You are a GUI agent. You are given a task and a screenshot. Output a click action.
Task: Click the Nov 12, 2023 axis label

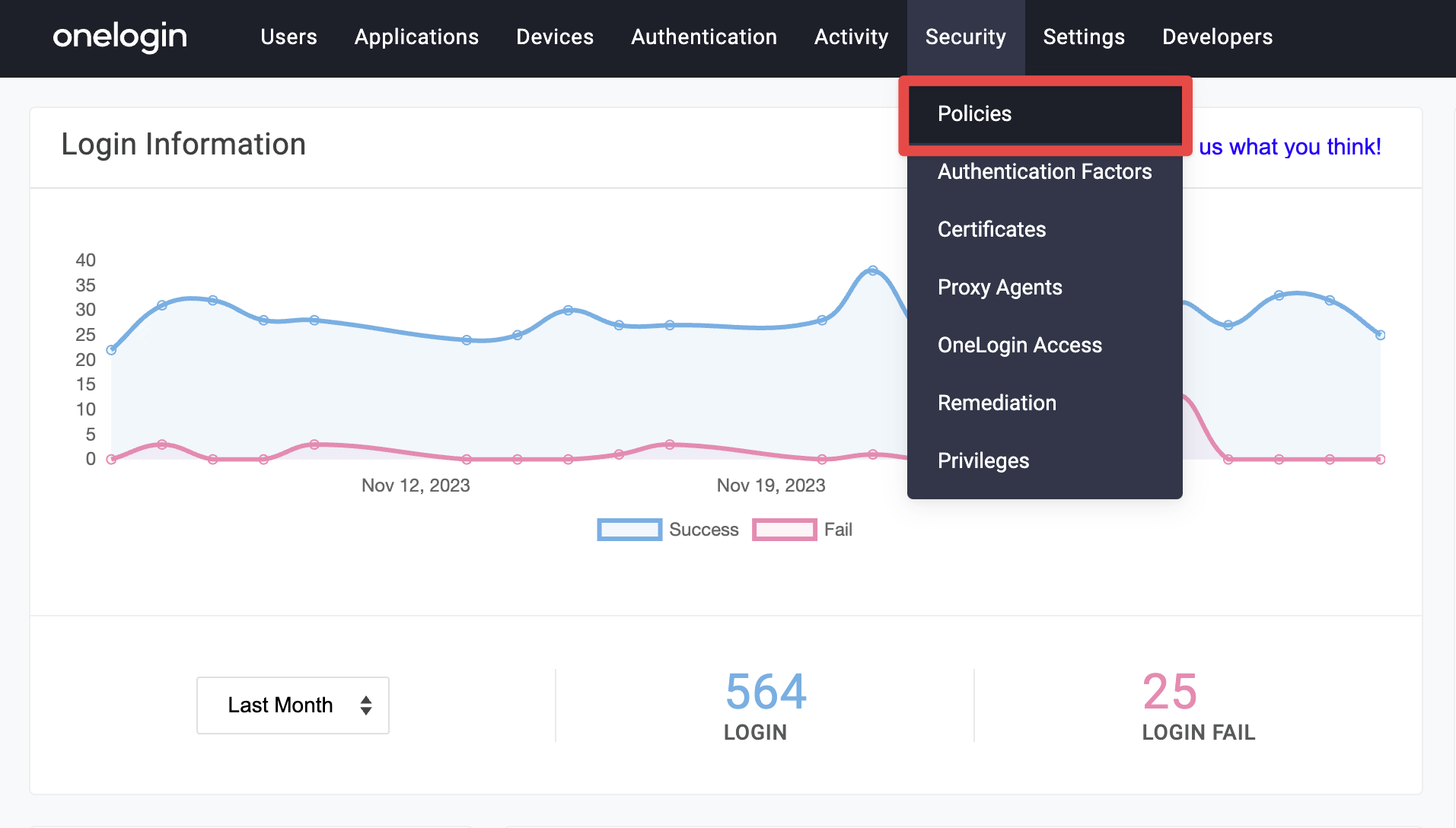(416, 486)
